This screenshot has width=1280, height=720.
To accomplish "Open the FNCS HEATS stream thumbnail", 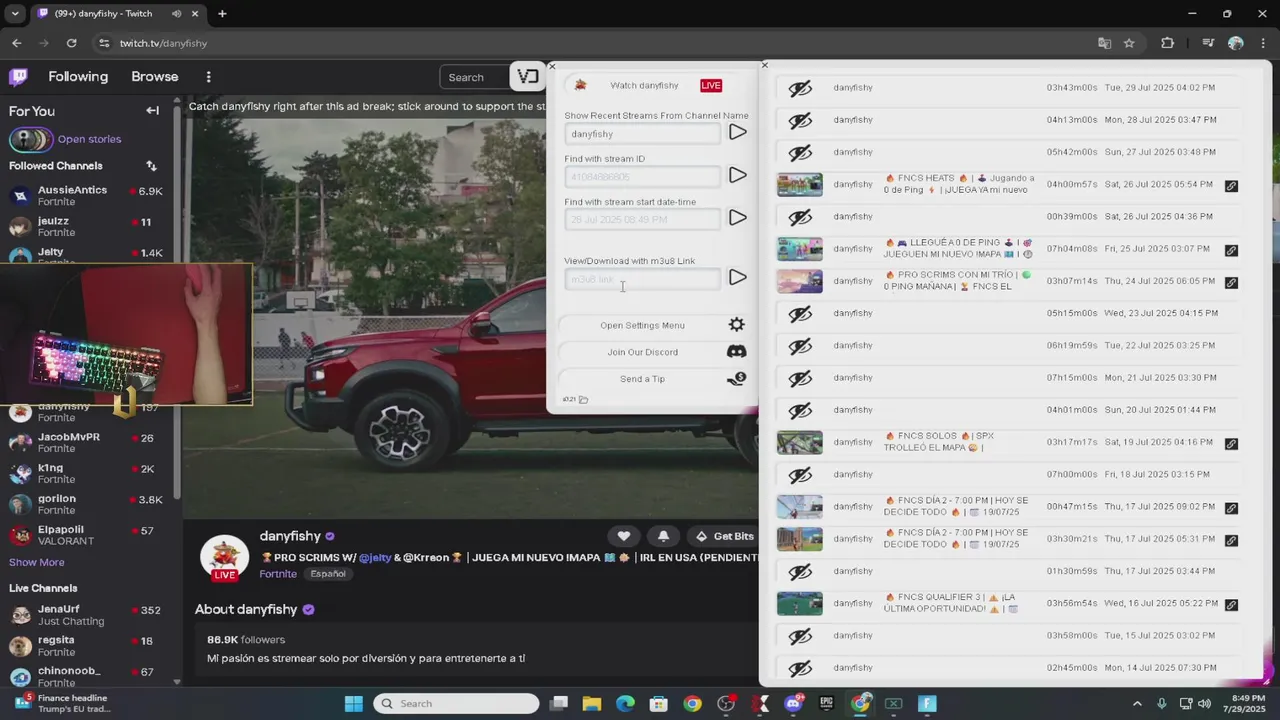I will 800,185.
